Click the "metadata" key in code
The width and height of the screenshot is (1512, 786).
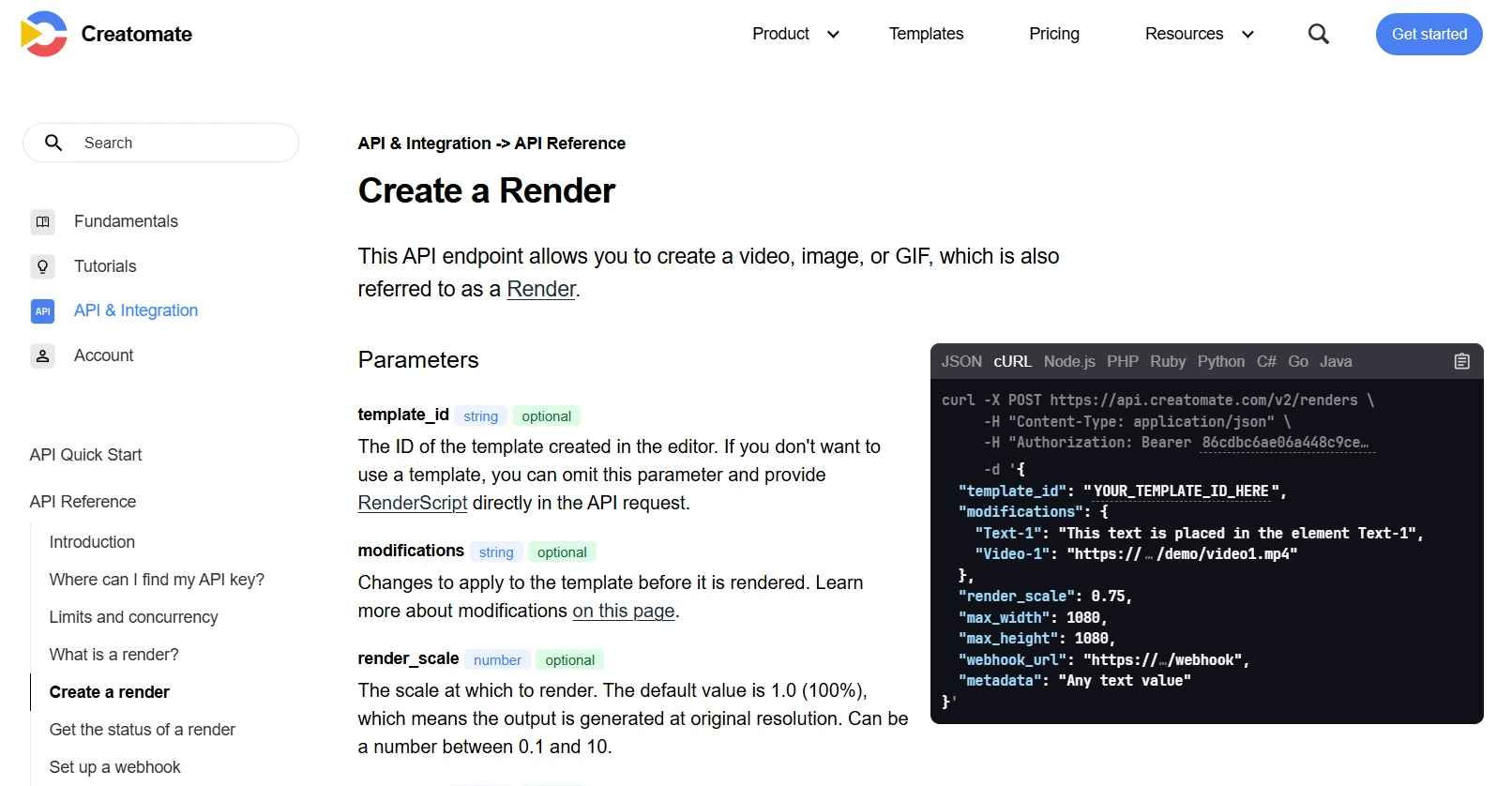(999, 681)
